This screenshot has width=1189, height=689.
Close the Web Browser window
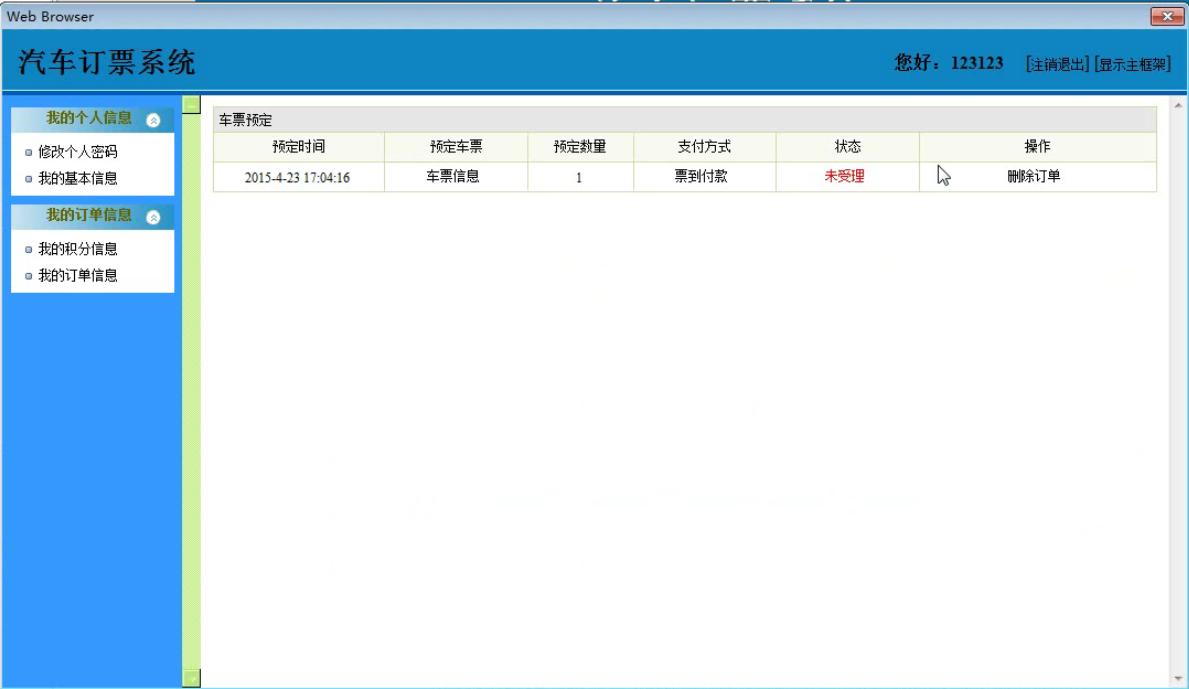1167,16
